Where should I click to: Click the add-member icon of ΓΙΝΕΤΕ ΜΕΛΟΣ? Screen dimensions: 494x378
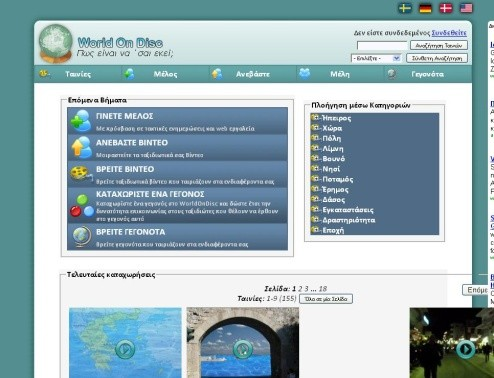coord(81,121)
